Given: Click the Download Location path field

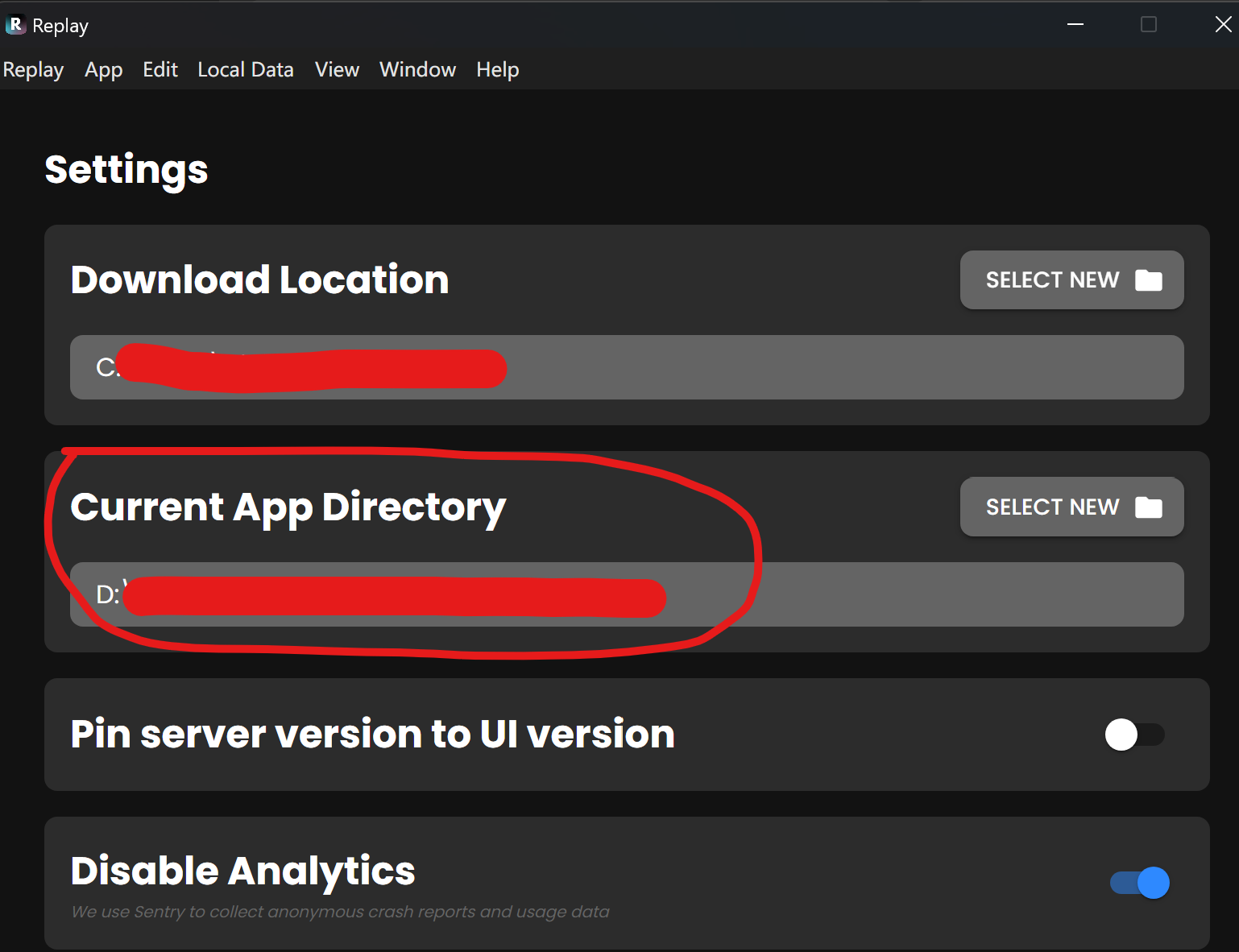Looking at the screenshot, I should tap(627, 367).
